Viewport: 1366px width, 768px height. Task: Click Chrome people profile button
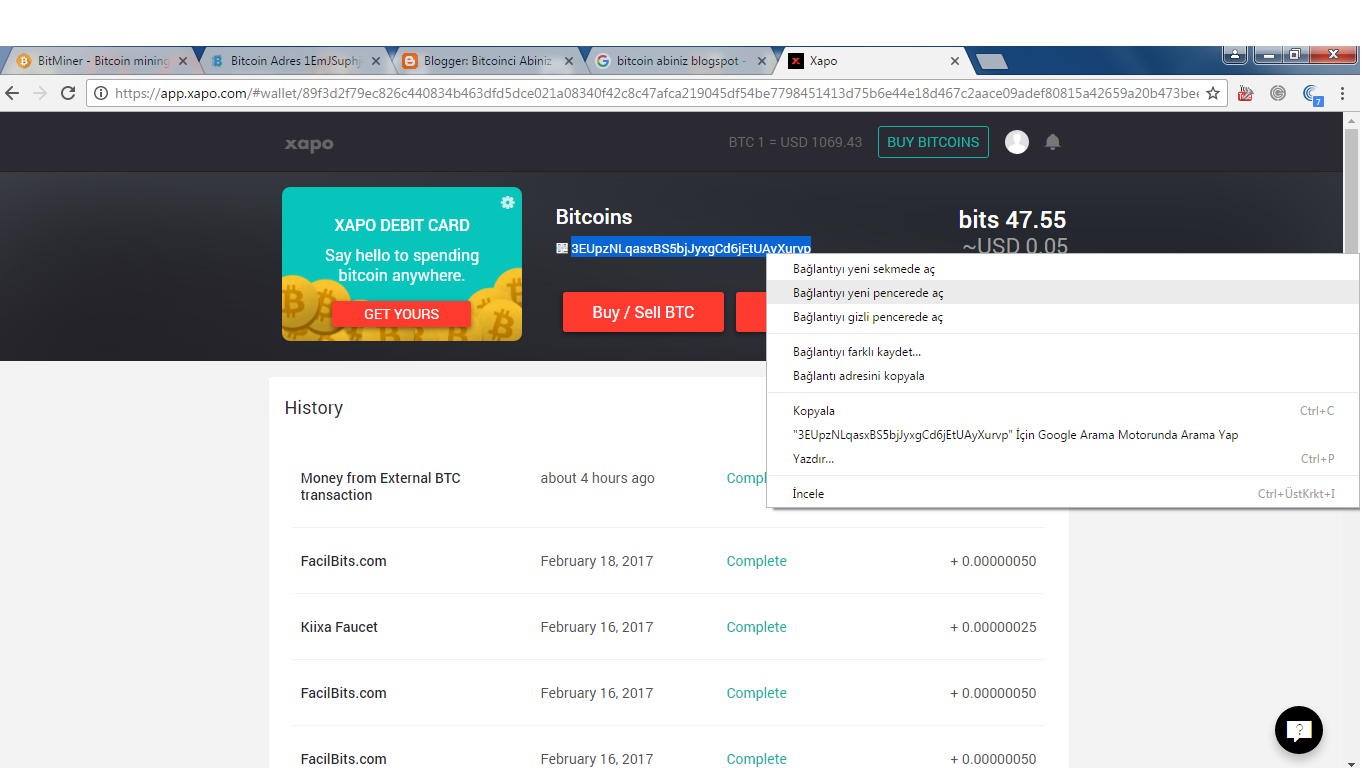coord(1236,54)
